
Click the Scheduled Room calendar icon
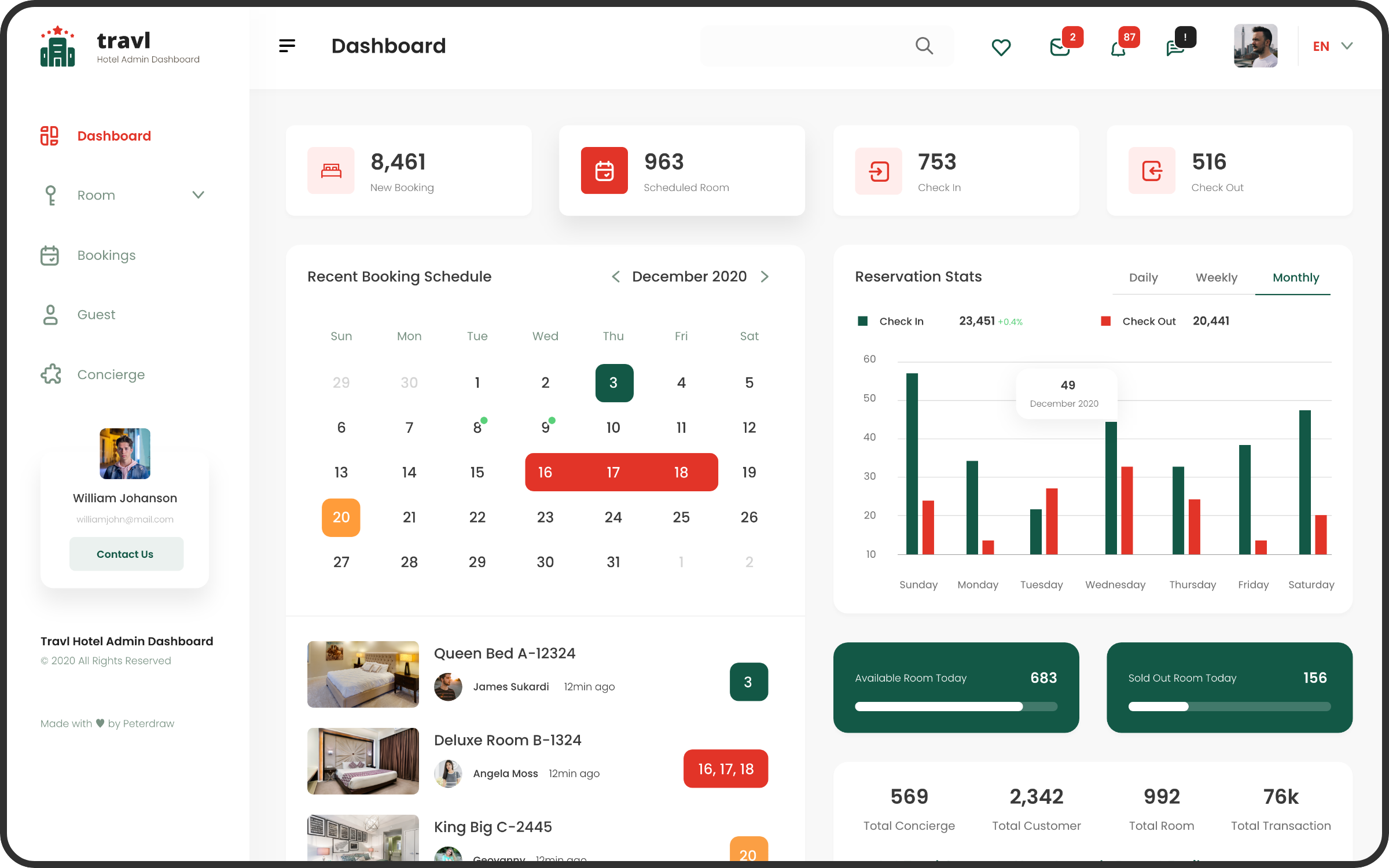pyautogui.click(x=604, y=171)
